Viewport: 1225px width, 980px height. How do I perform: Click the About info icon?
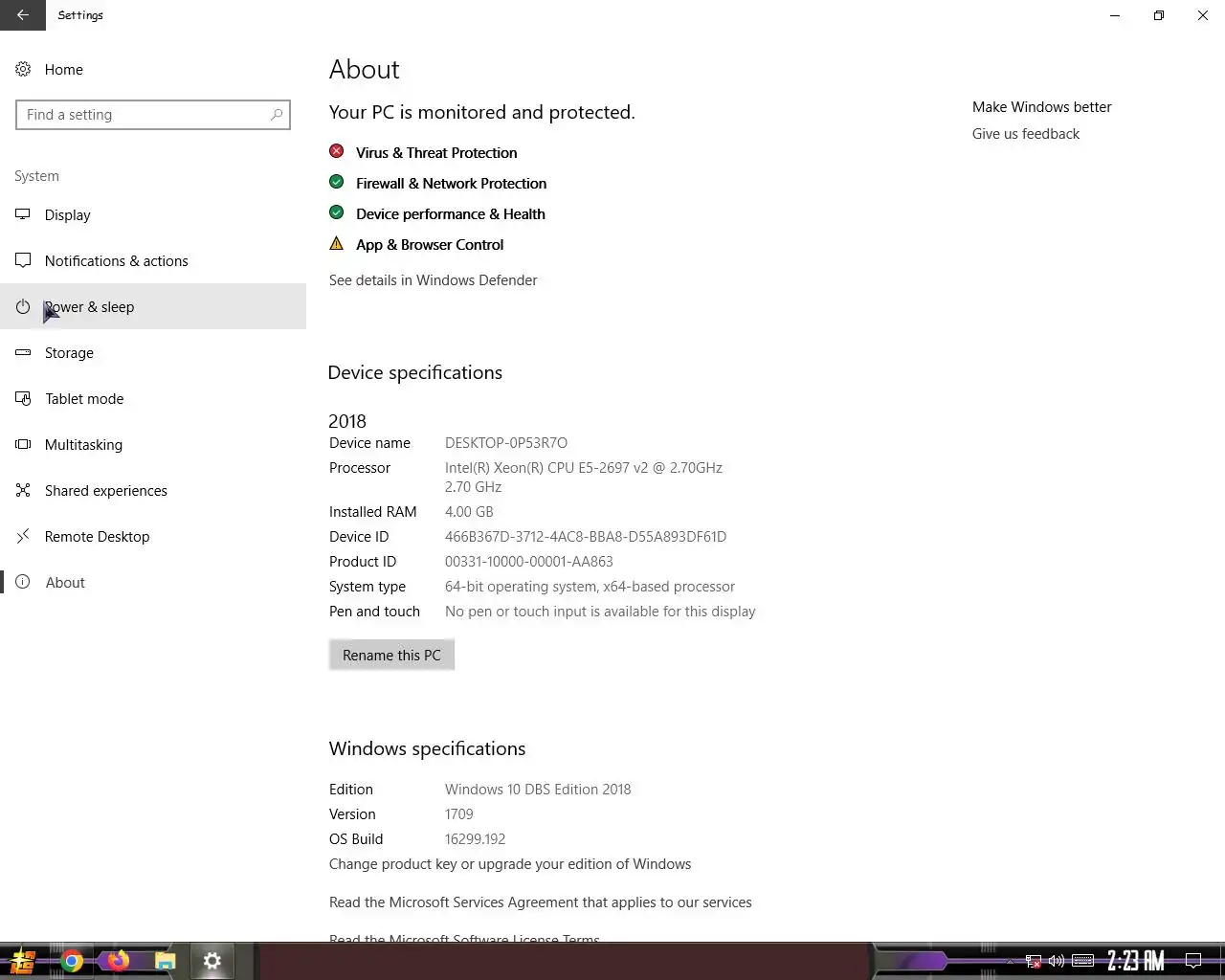tap(23, 583)
